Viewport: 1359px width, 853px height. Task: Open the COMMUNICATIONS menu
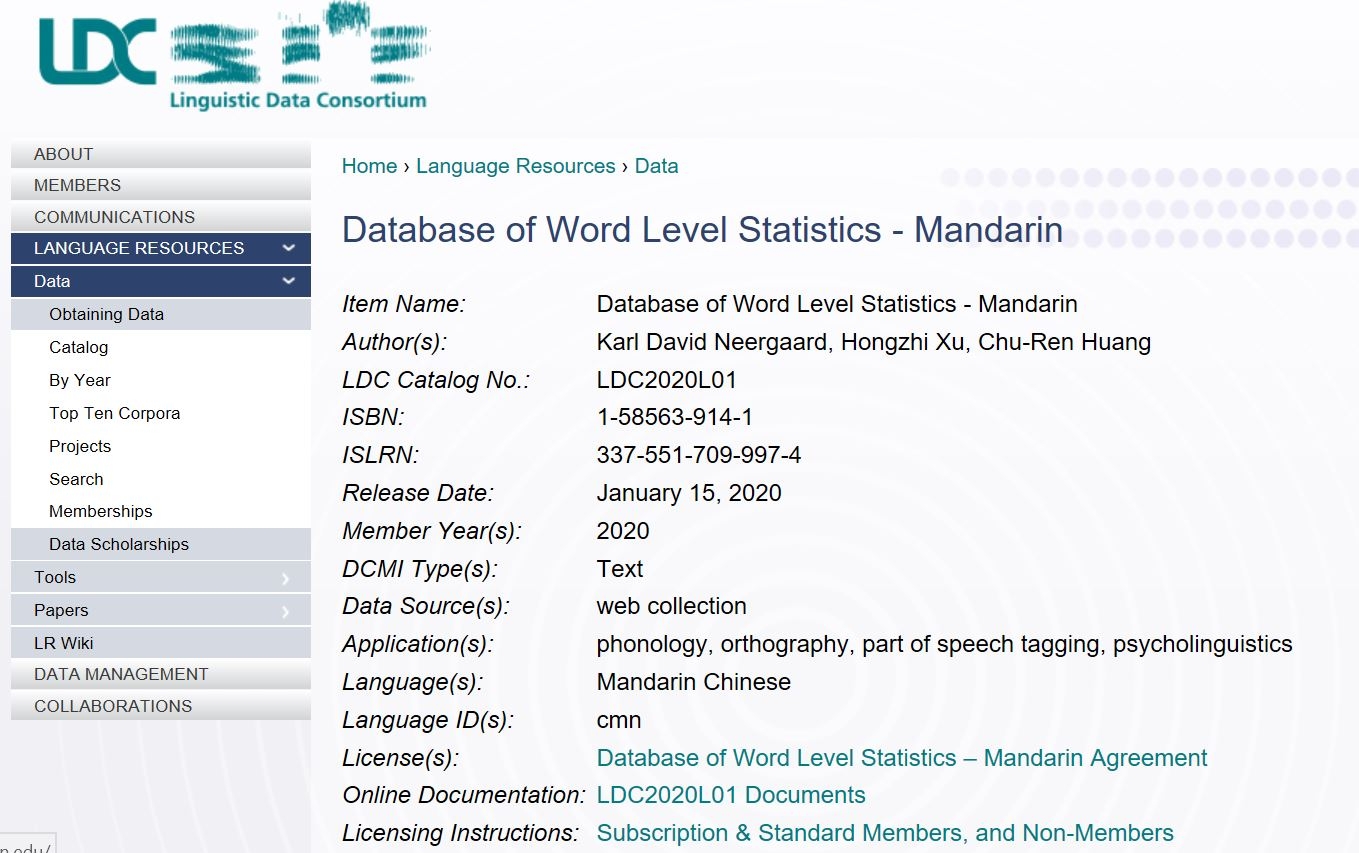point(114,217)
